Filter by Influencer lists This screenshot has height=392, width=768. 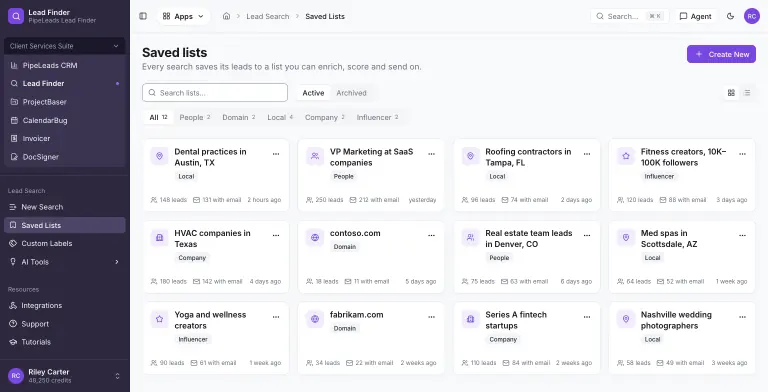[377, 117]
